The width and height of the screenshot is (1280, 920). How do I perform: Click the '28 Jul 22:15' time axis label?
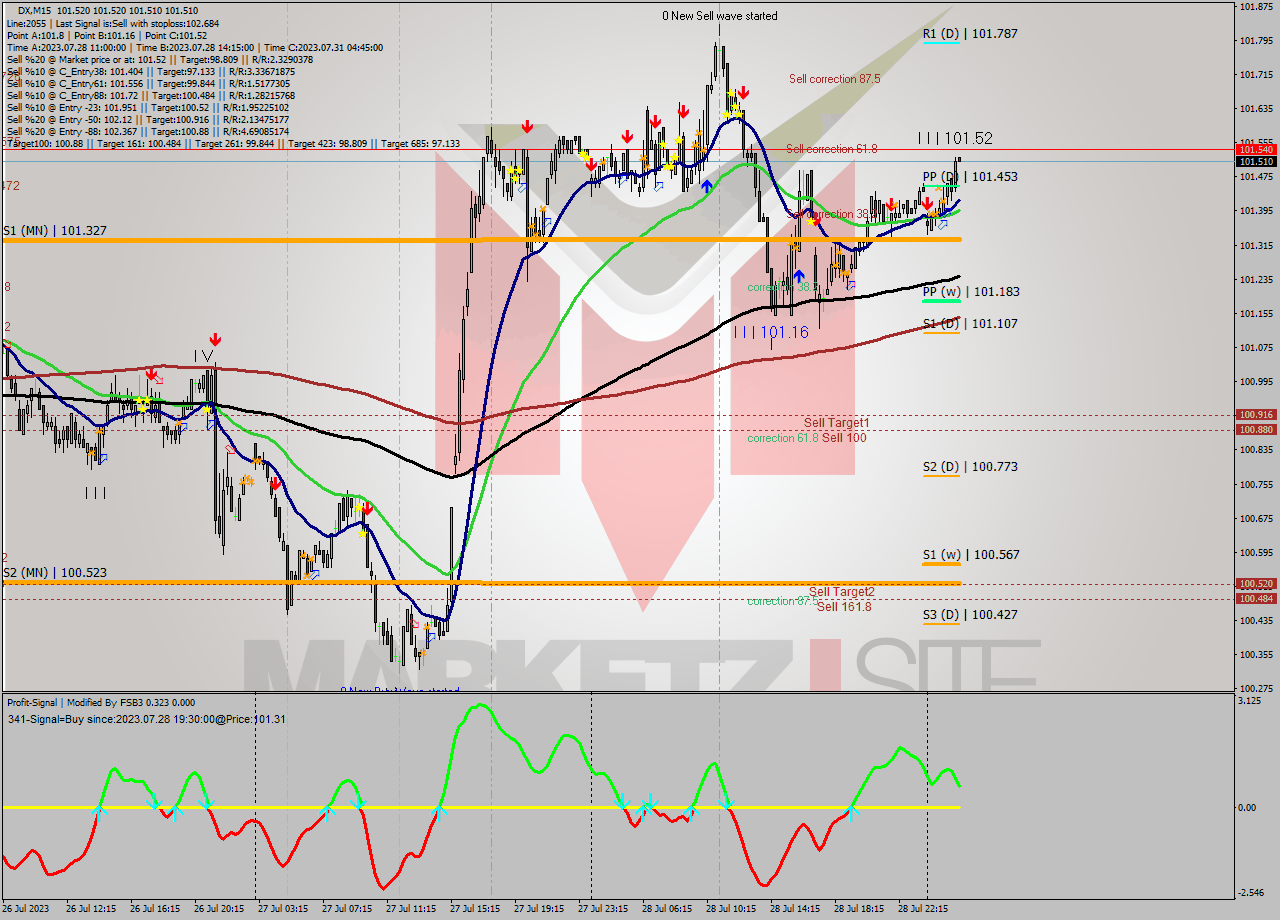[x=924, y=909]
